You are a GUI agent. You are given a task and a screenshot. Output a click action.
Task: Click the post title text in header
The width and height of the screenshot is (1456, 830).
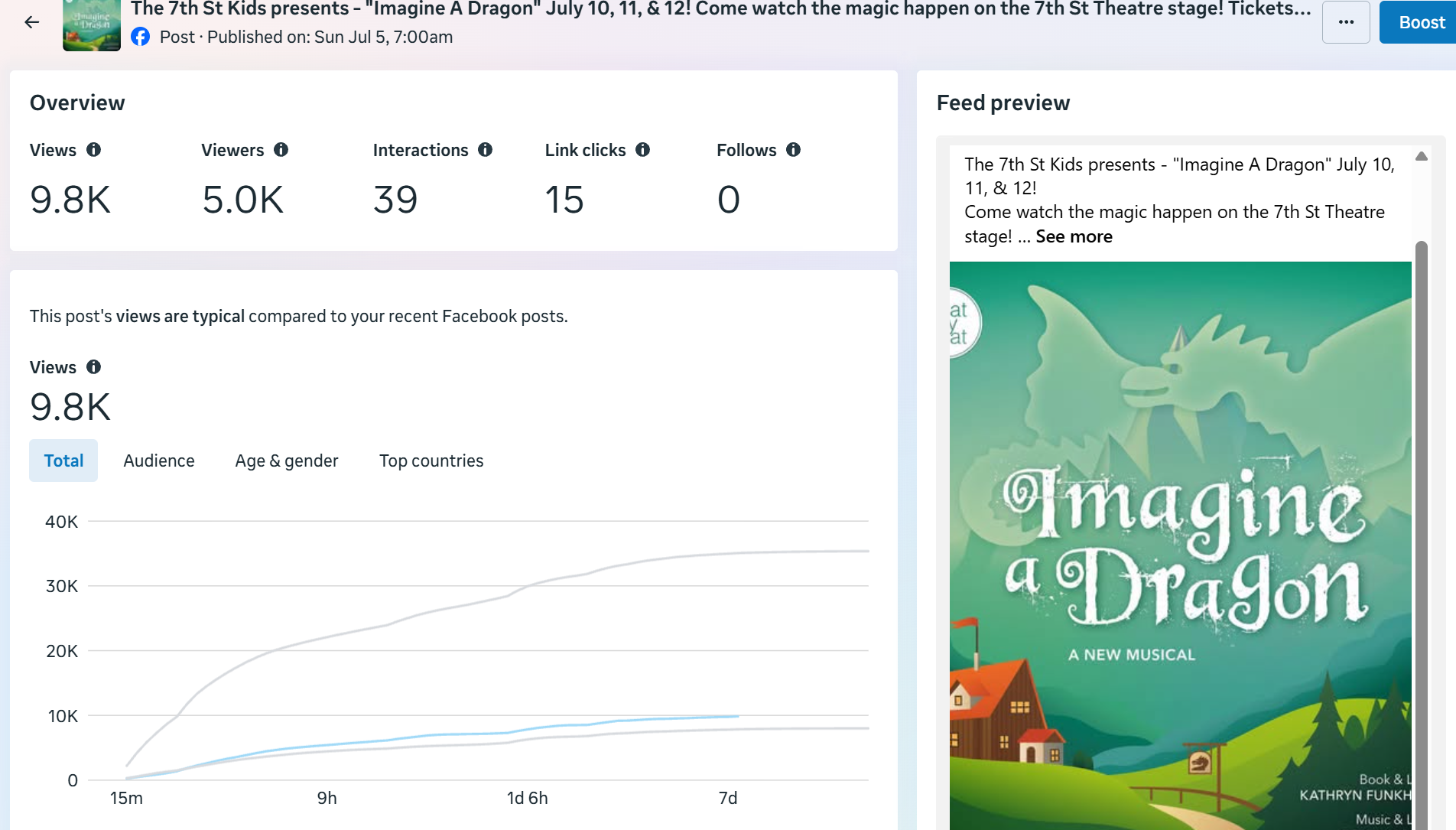coord(720,9)
